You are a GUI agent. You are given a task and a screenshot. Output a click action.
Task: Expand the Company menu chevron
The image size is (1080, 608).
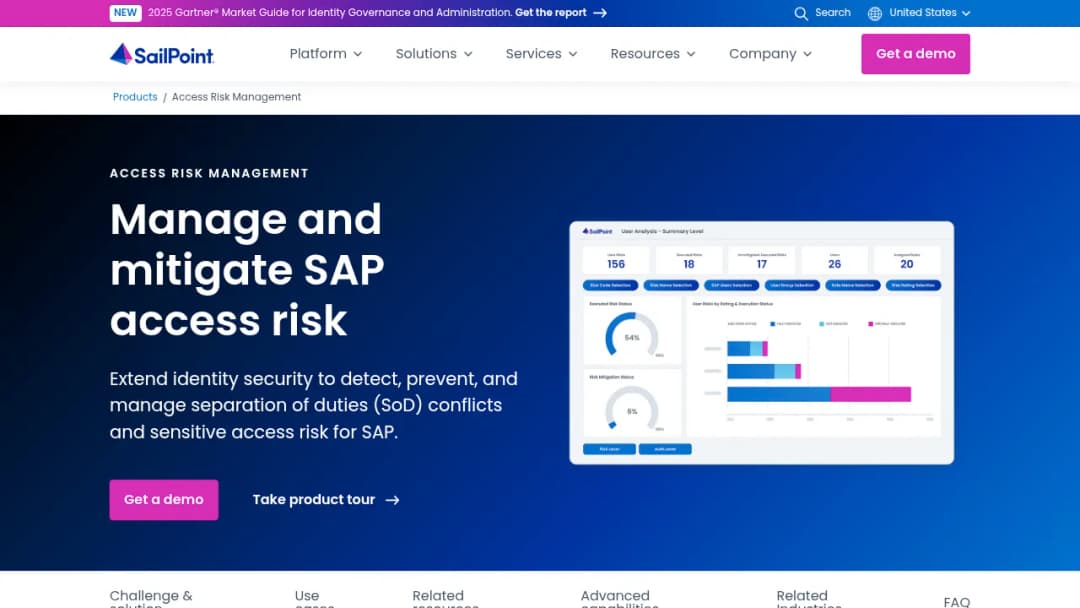807,54
